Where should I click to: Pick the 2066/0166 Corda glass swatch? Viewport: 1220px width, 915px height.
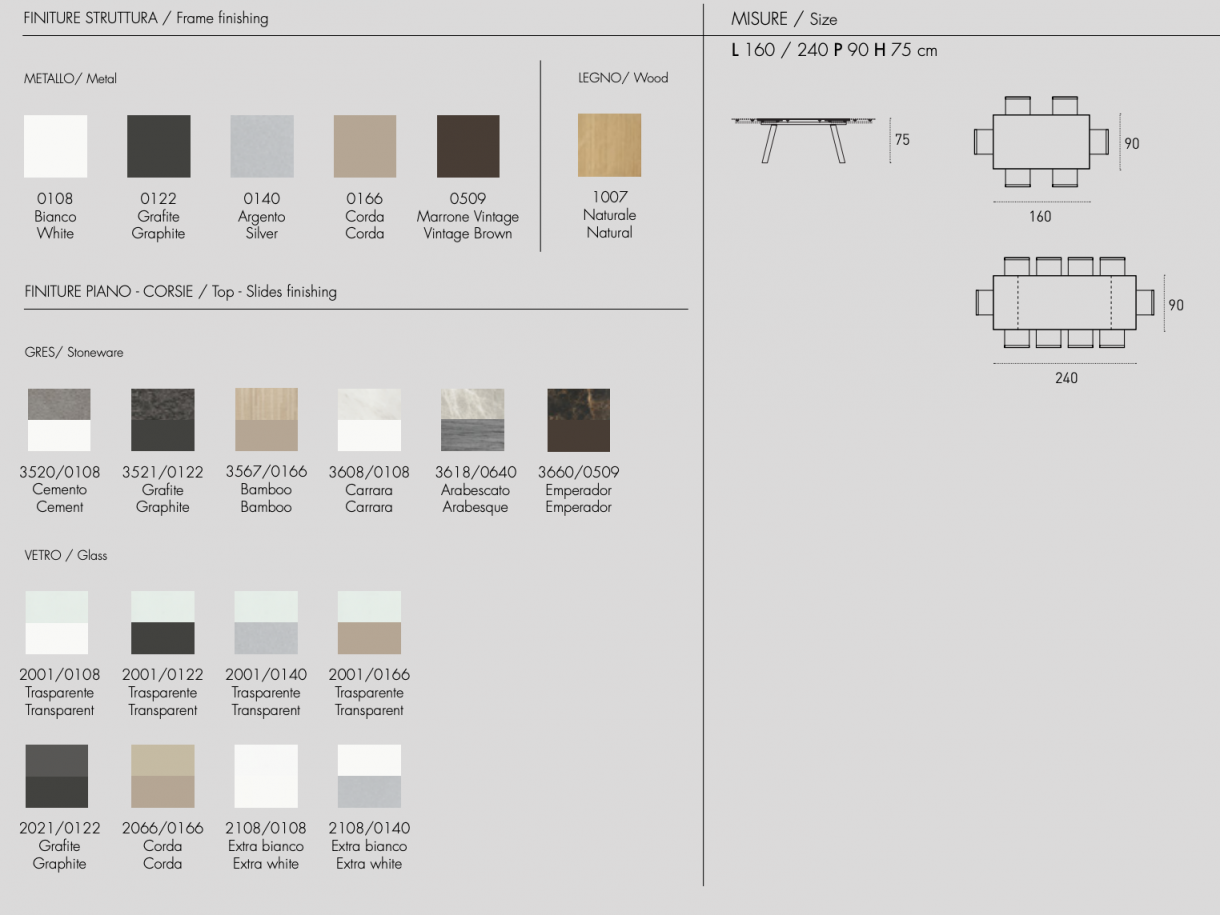point(163,776)
